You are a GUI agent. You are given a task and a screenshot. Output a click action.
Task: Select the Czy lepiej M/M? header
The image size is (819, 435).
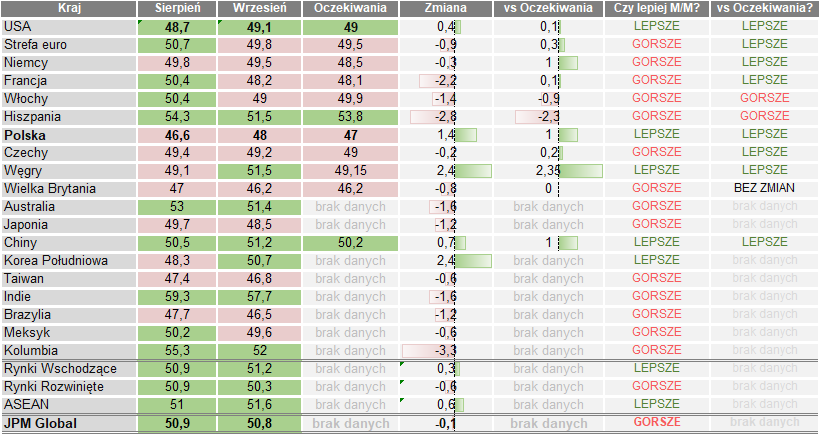click(x=656, y=8)
